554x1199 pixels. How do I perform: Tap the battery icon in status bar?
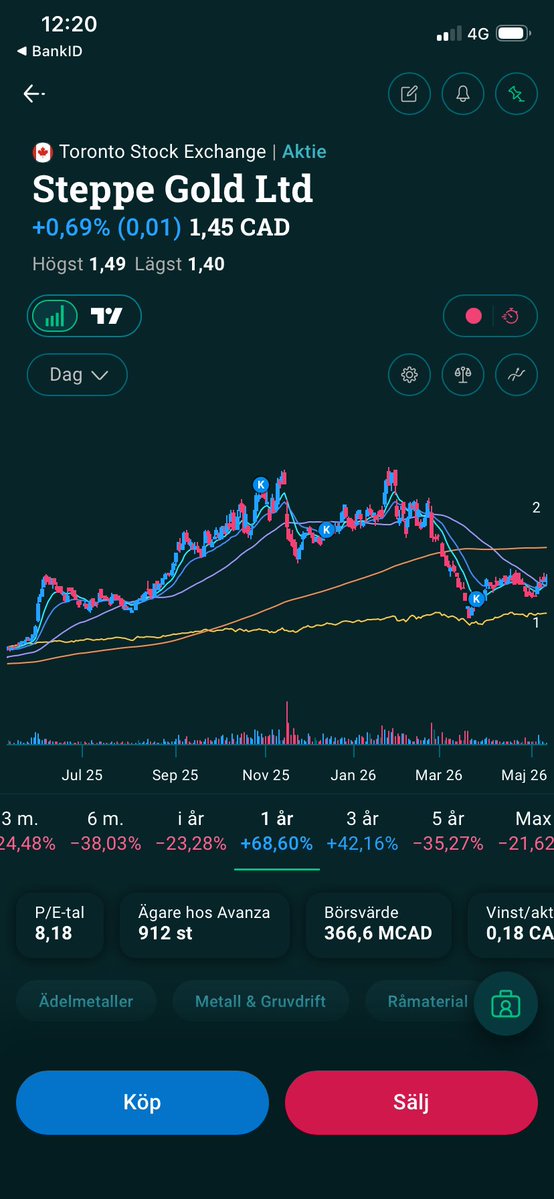pos(513,34)
